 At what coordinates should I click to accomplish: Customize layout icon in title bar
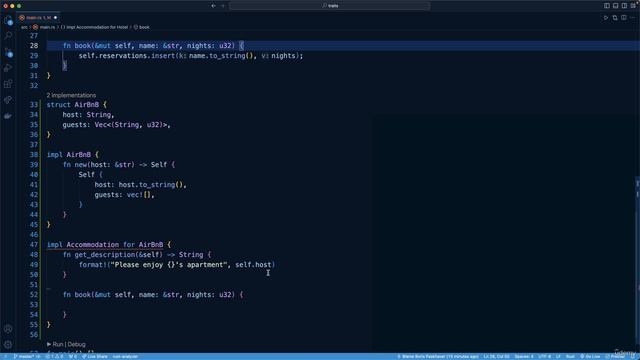coord(633,6)
